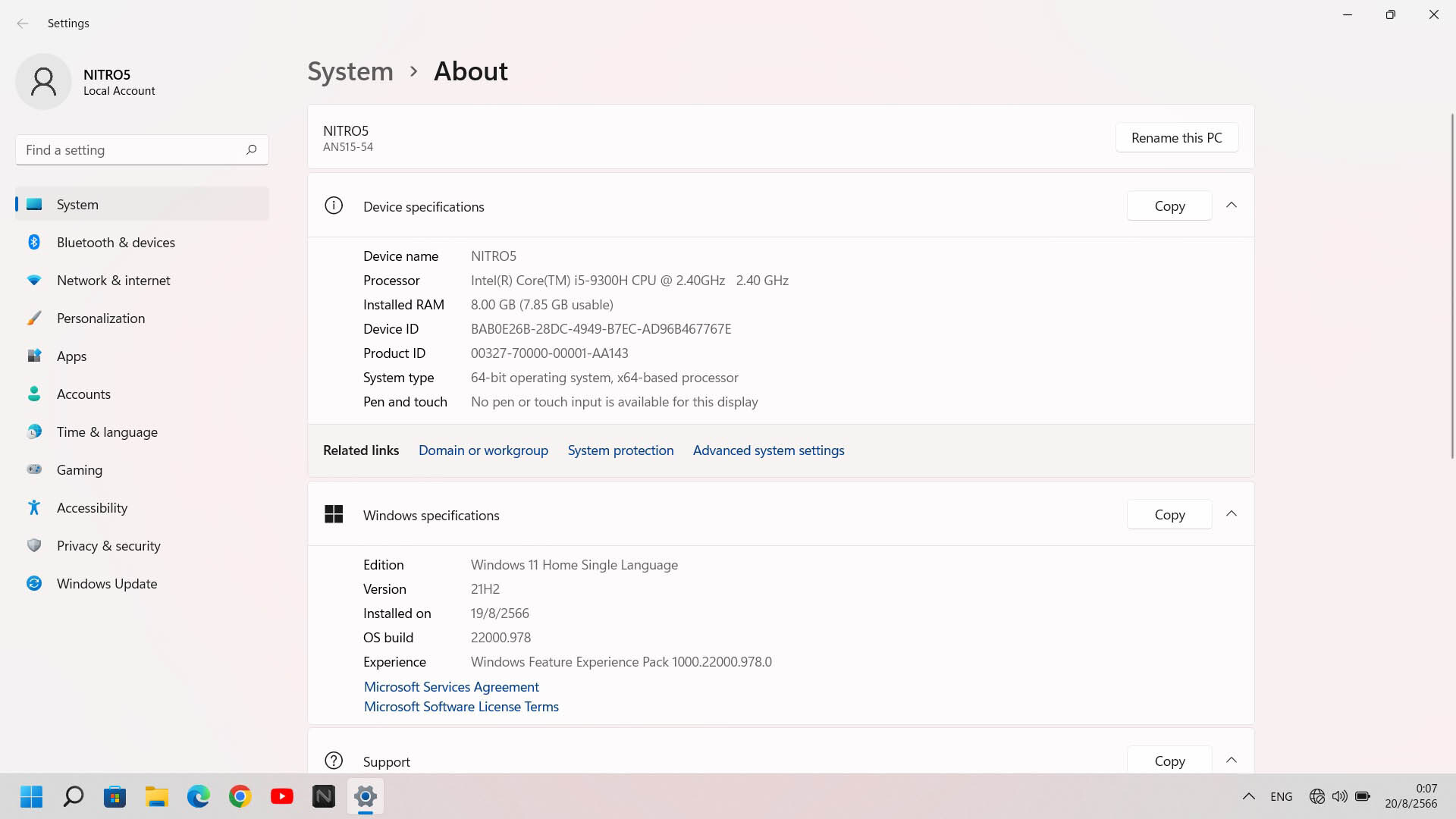The width and height of the screenshot is (1456, 819).
Task: Open the Windows Start menu
Action: click(31, 796)
